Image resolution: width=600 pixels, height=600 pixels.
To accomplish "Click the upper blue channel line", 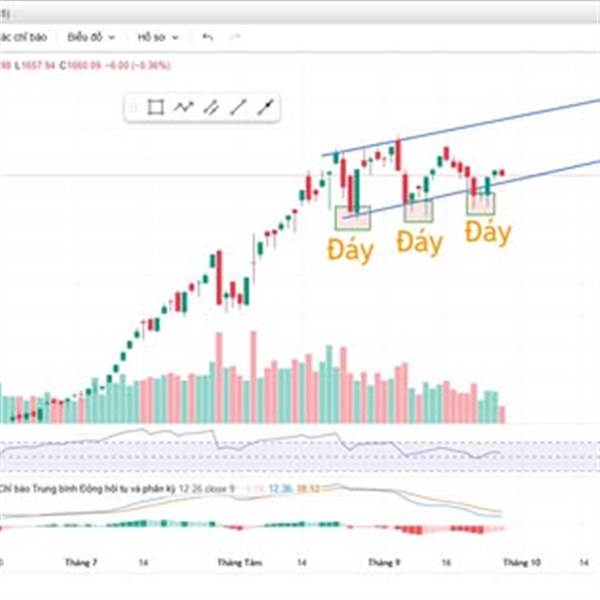I will [x=500, y=122].
